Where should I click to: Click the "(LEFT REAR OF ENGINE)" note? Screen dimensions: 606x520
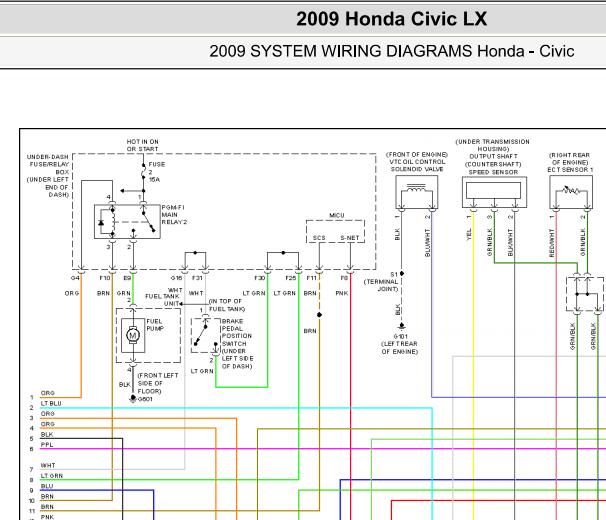click(x=400, y=348)
